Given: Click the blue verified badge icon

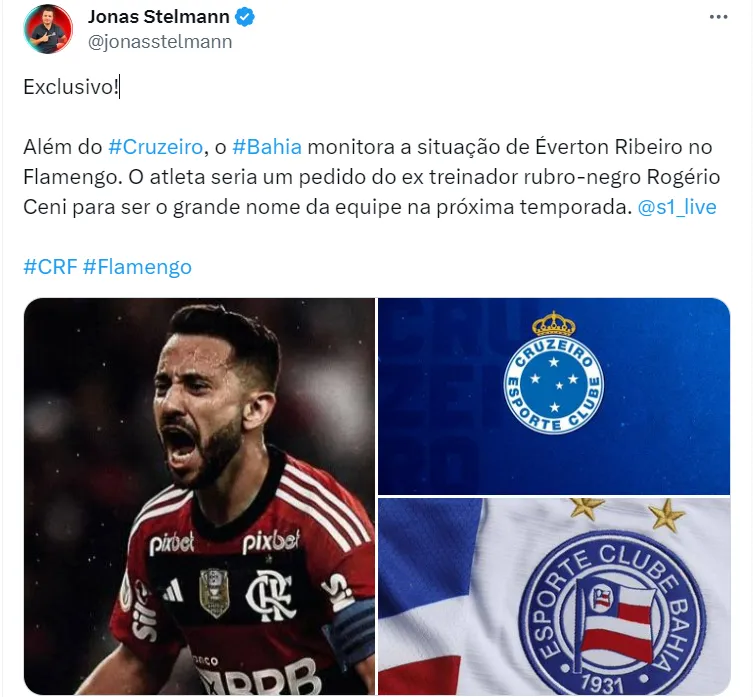Looking at the screenshot, I should pyautogui.click(x=245, y=17).
